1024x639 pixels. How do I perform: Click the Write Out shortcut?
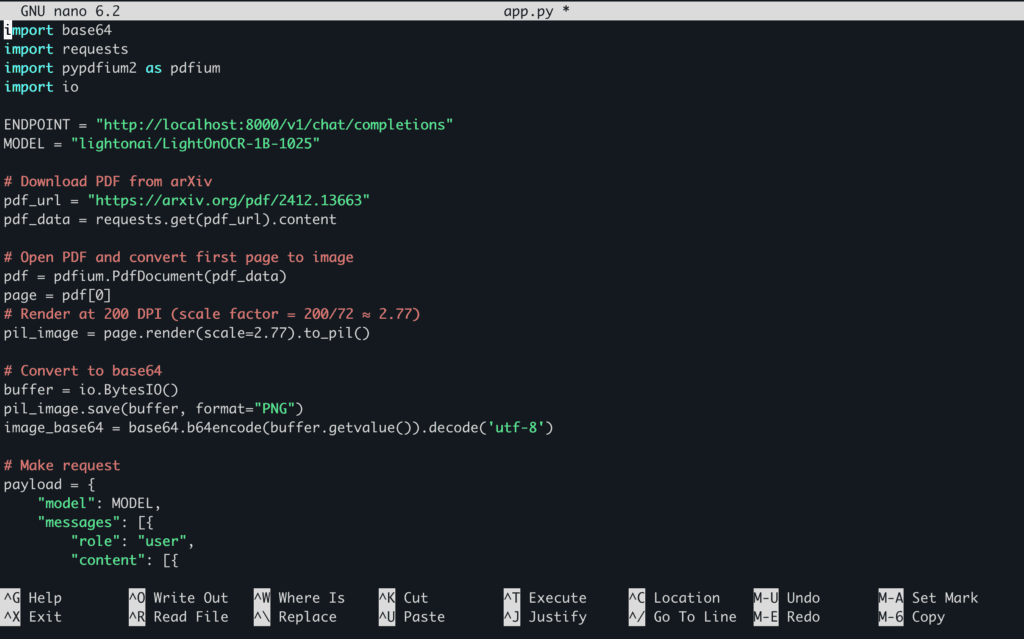pyautogui.click(x=190, y=598)
